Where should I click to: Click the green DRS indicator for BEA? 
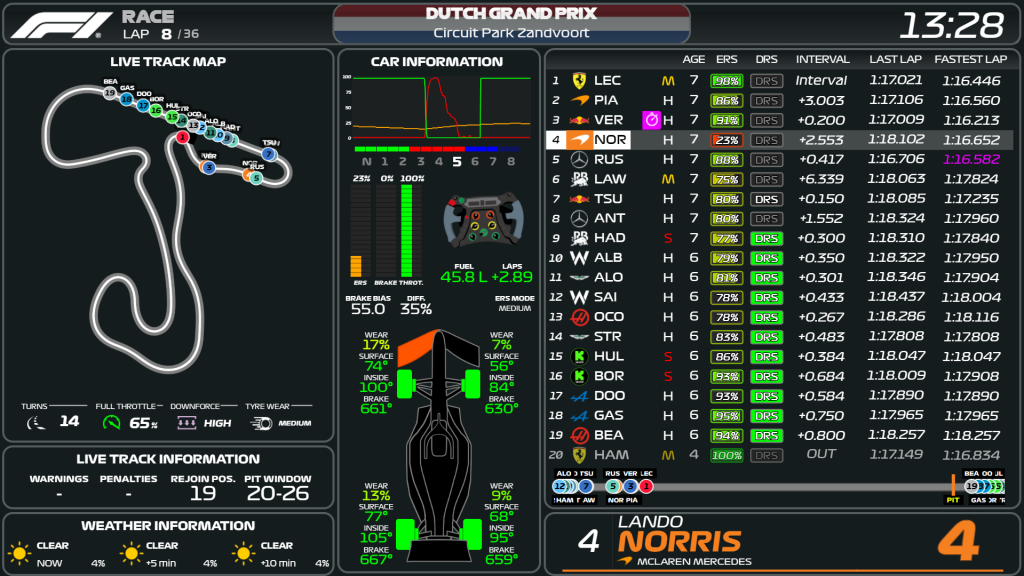(766, 436)
